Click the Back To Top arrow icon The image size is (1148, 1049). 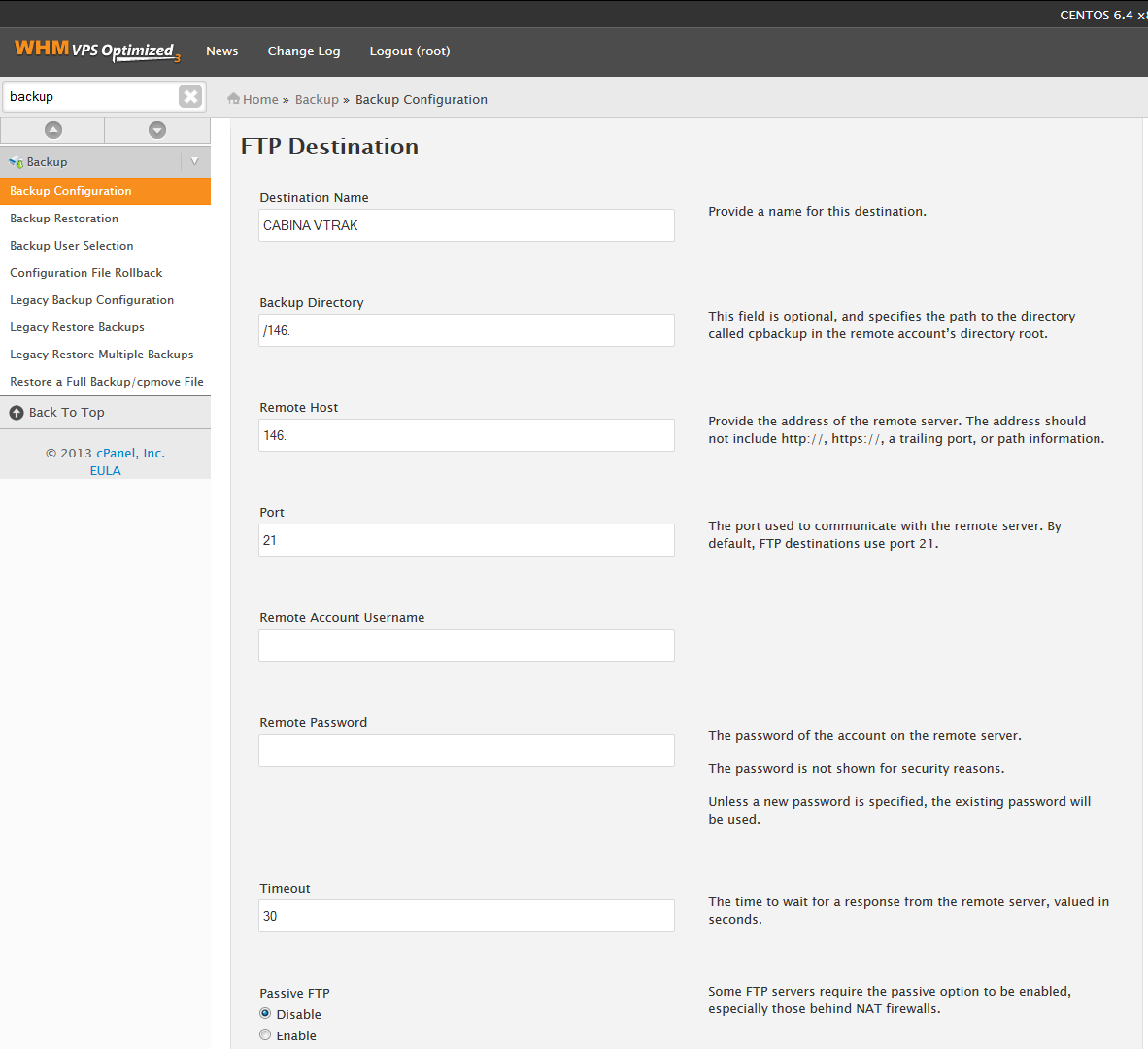click(17, 413)
